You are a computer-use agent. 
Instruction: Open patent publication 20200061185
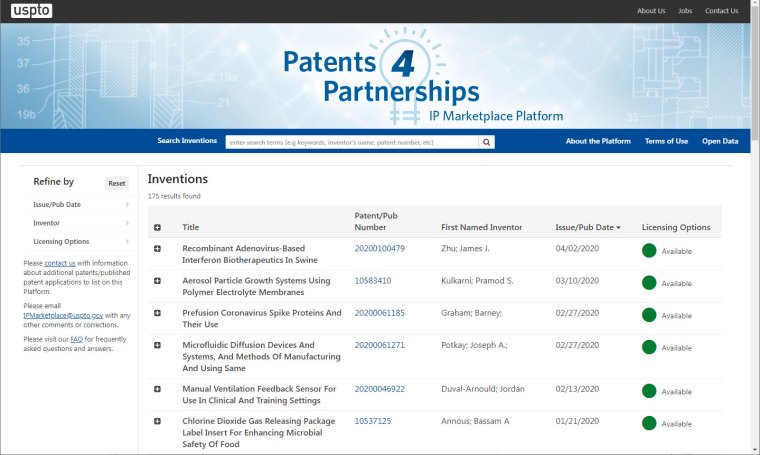(380, 313)
